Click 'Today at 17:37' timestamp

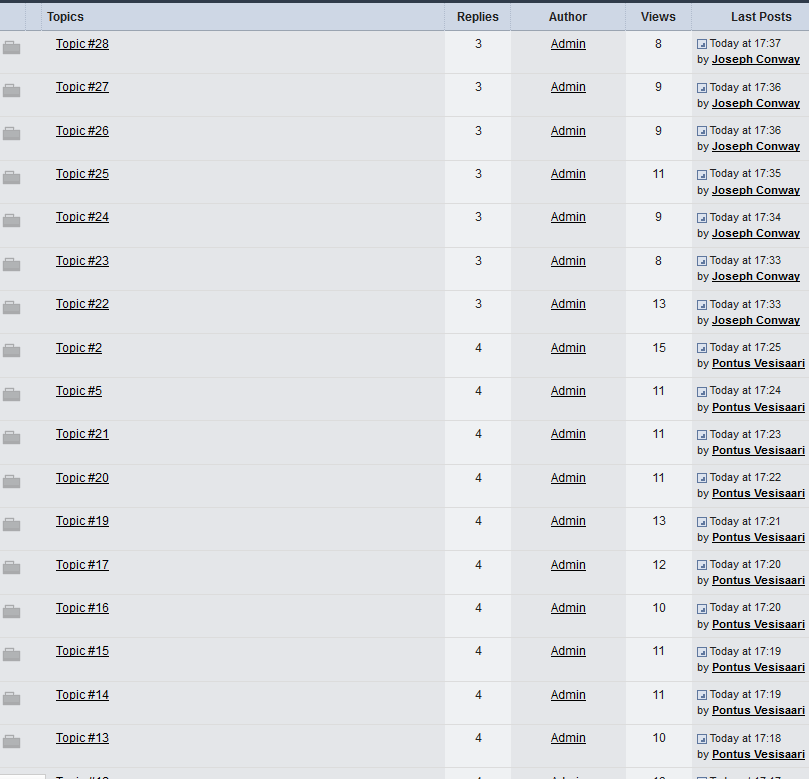click(745, 43)
